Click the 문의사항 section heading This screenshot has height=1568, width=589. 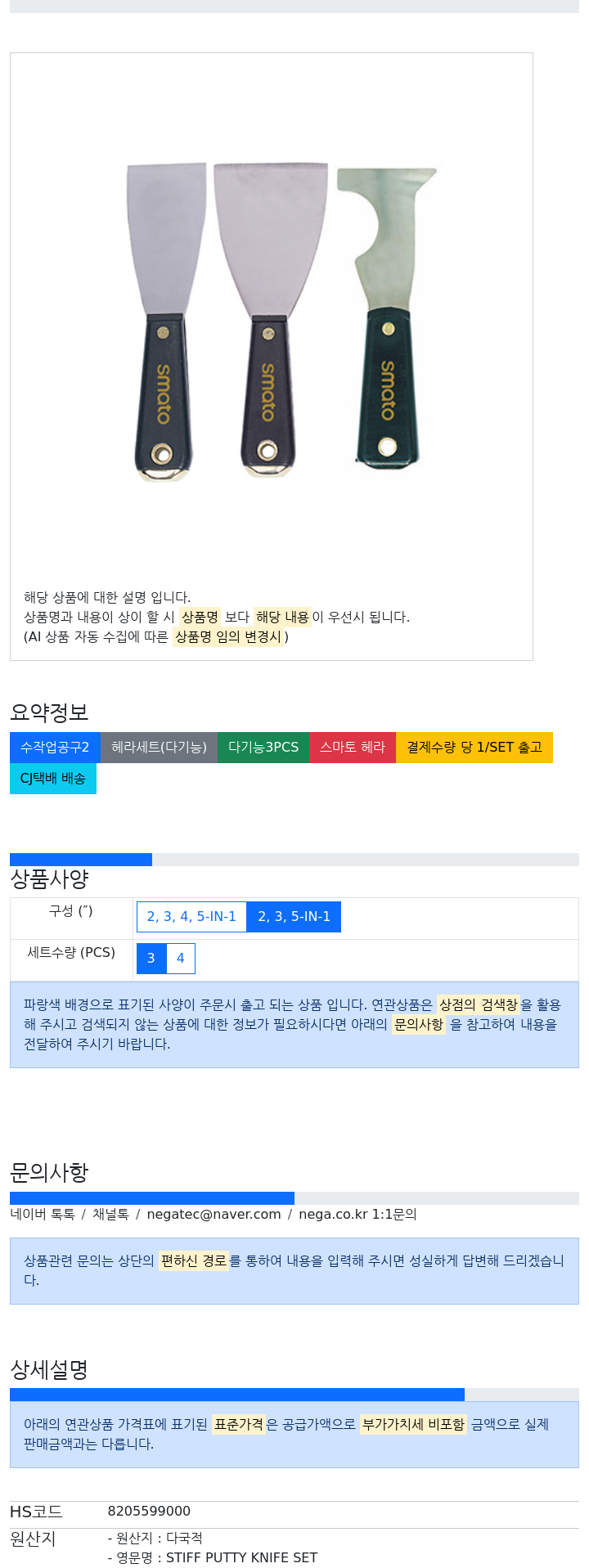click(49, 1173)
